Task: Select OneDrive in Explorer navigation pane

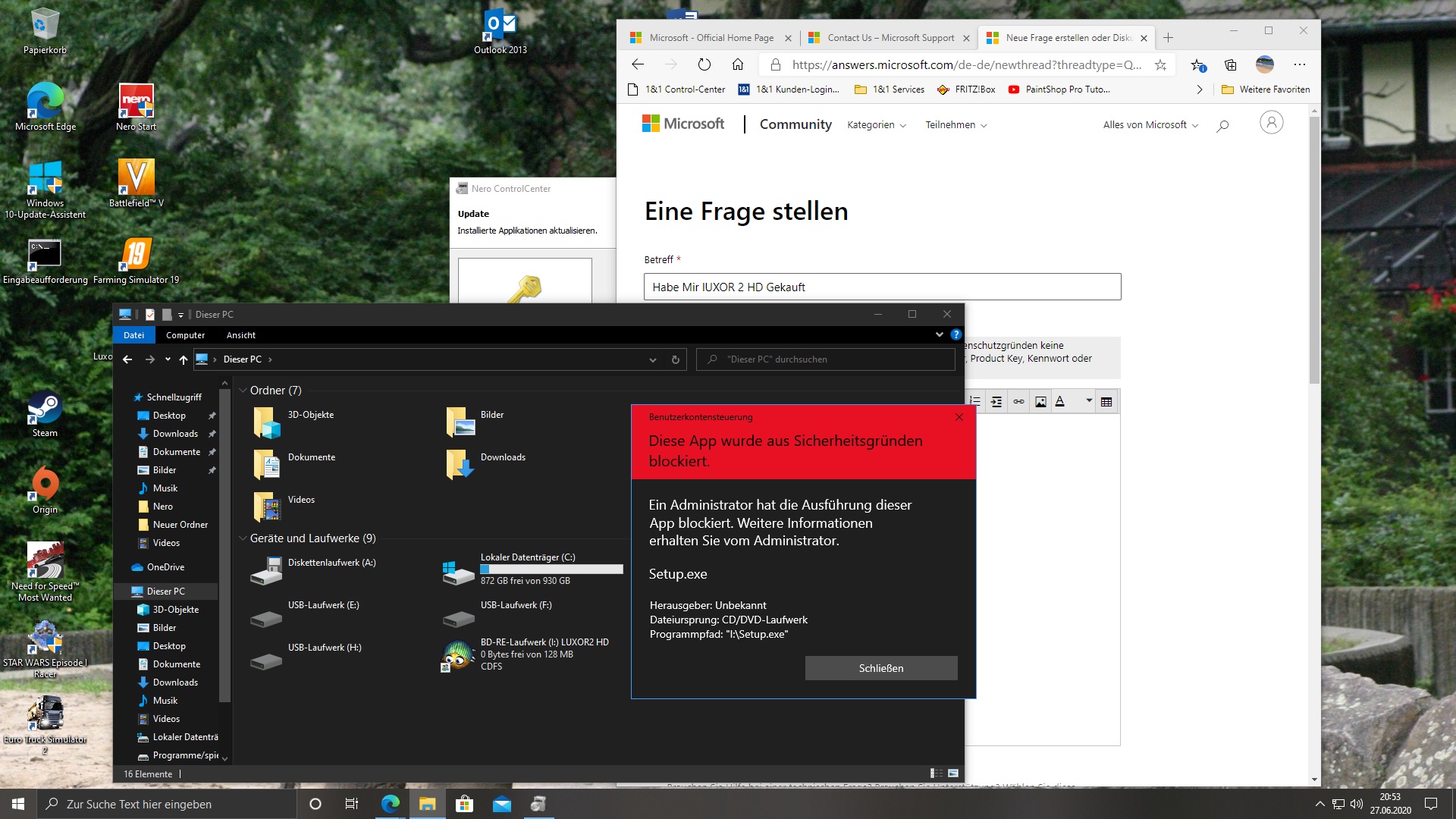Action: [165, 567]
